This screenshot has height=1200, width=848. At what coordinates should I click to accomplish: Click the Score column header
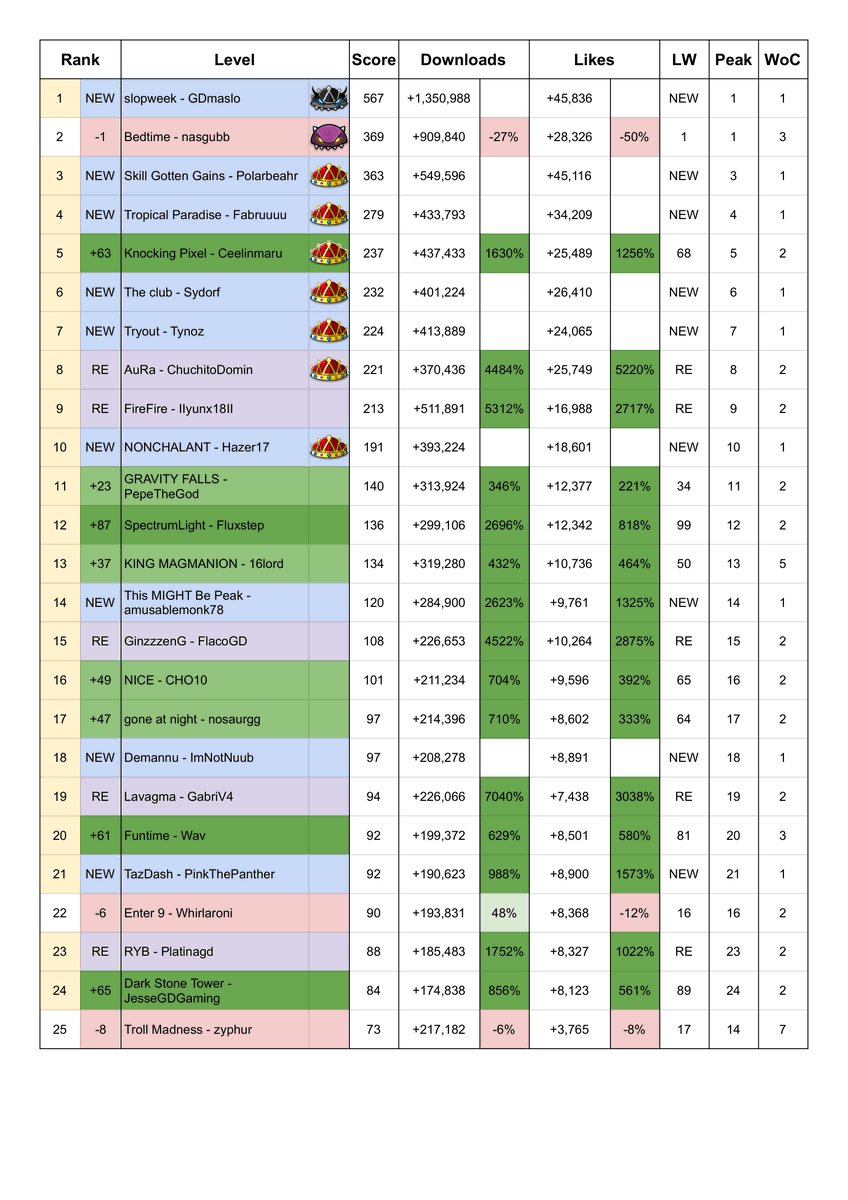point(374,60)
